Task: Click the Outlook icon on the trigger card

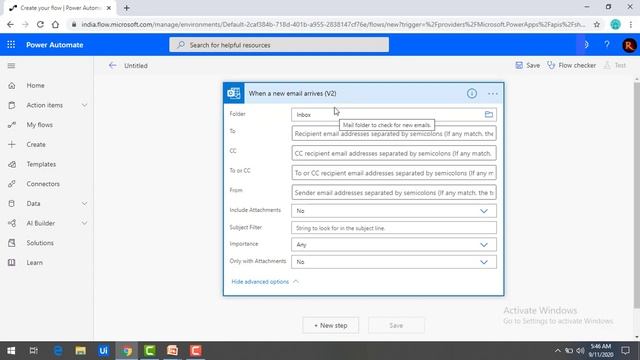Action: click(233, 93)
